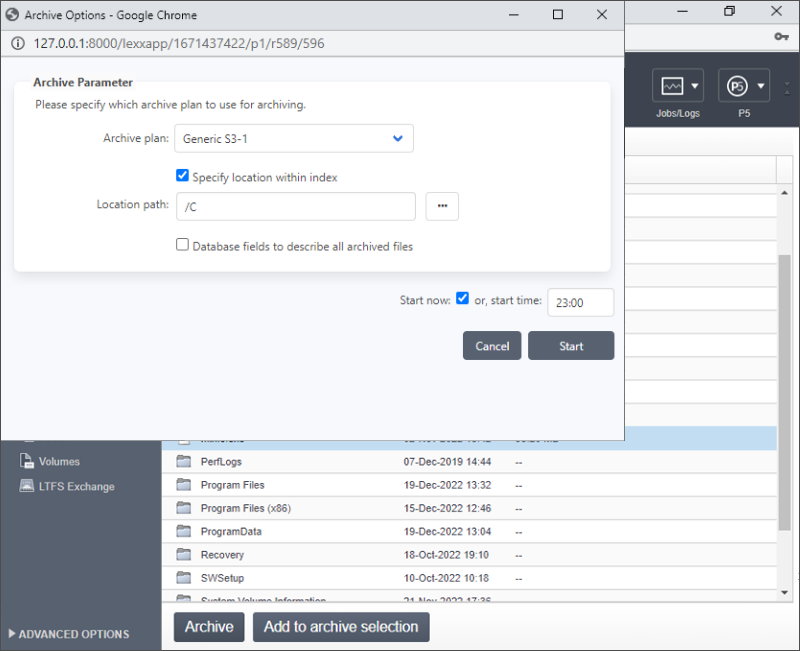The height and width of the screenshot is (651, 800).
Task: Cancel the archive options dialog
Action: pyautogui.click(x=492, y=346)
